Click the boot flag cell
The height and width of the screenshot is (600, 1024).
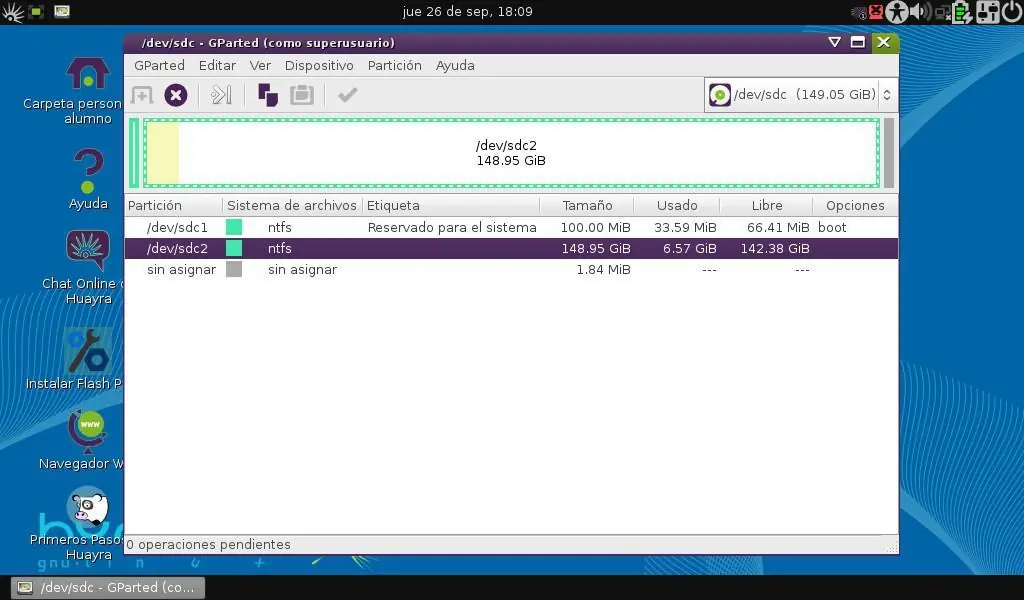[832, 227]
